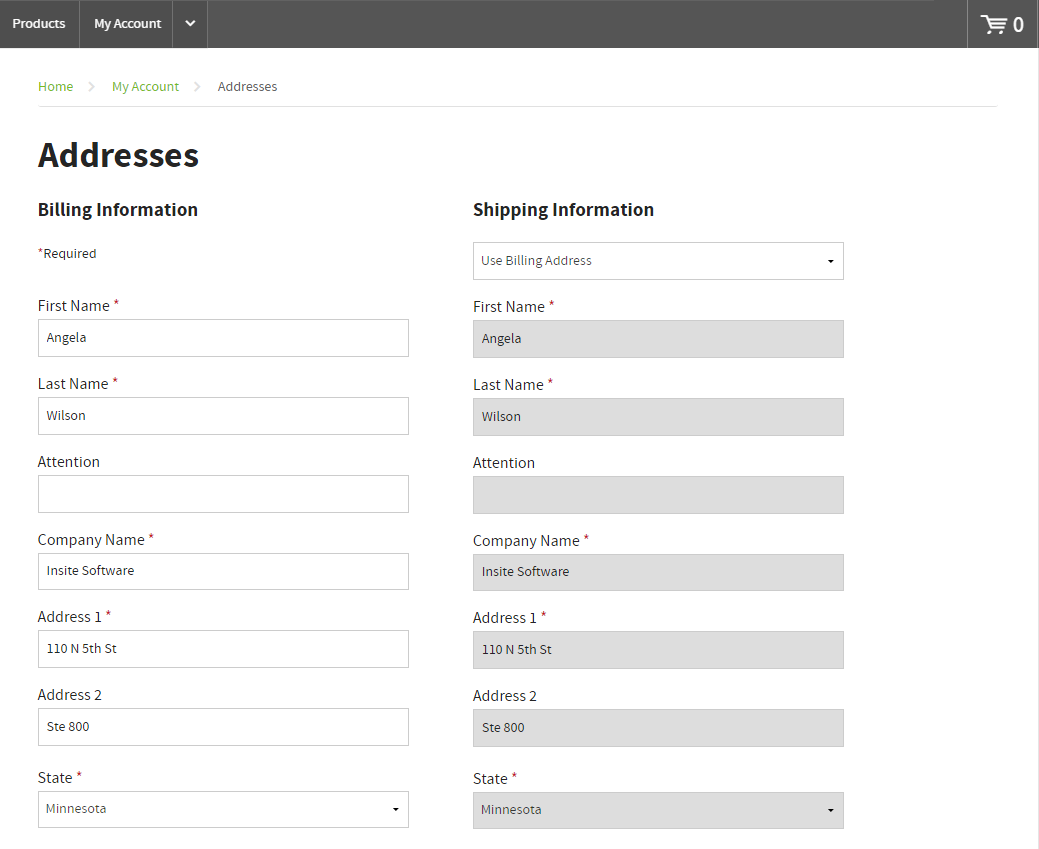Click the shipping State dropdown
This screenshot has width=1039, height=849.
[x=657, y=810]
